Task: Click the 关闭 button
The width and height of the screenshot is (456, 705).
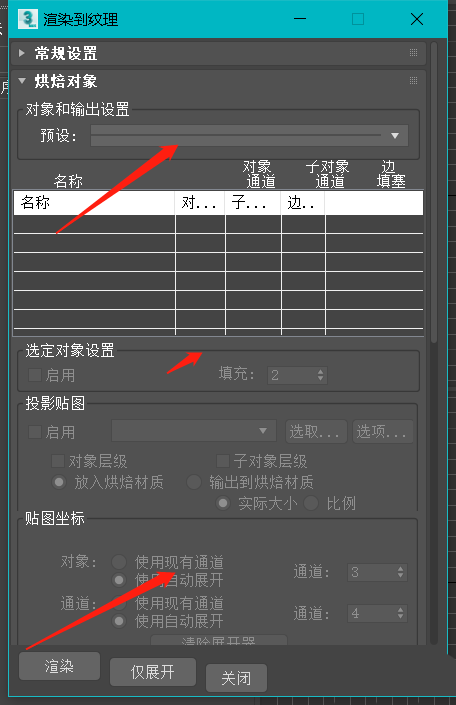Action: pos(236,678)
